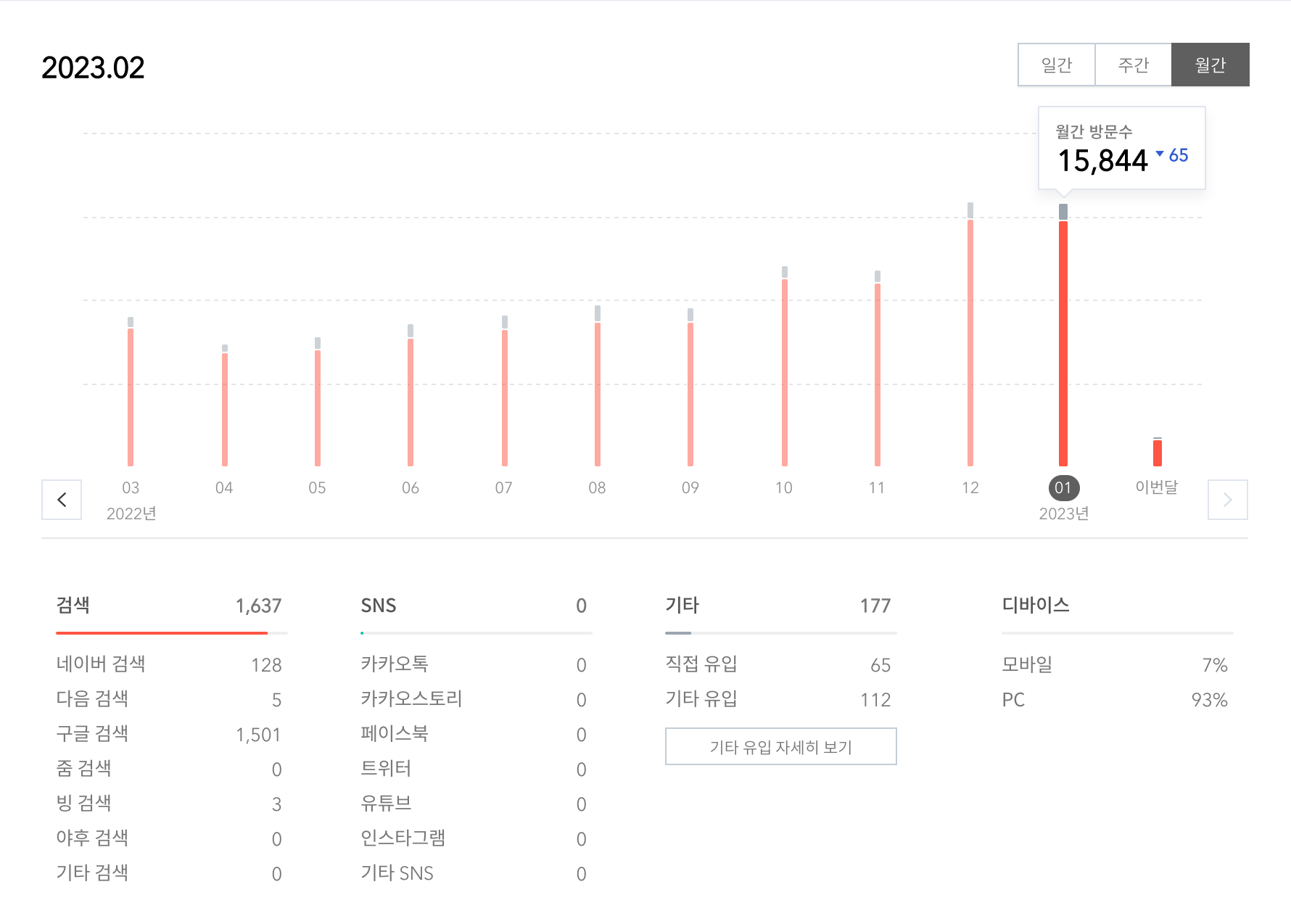Click the 모바일 device row
The image size is (1291, 924).
pyautogui.click(x=1115, y=664)
